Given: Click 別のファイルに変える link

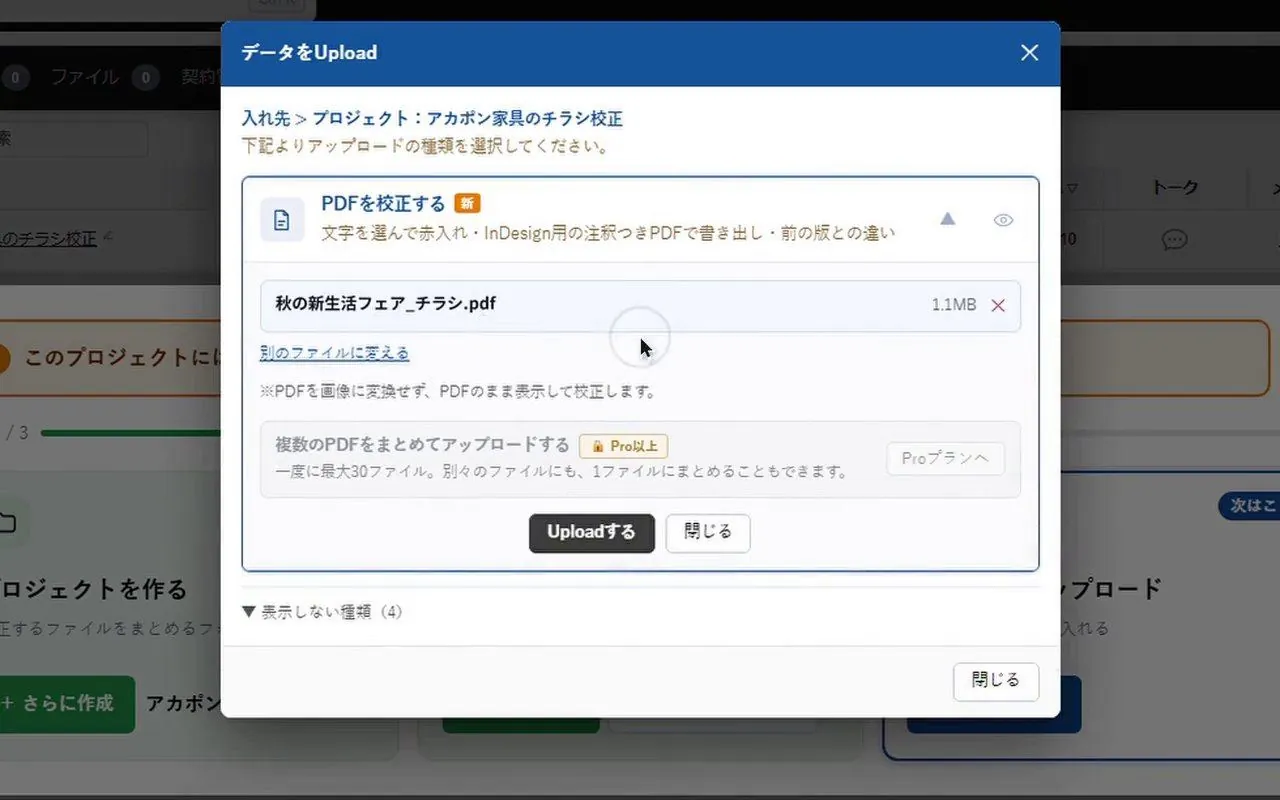Looking at the screenshot, I should [334, 353].
